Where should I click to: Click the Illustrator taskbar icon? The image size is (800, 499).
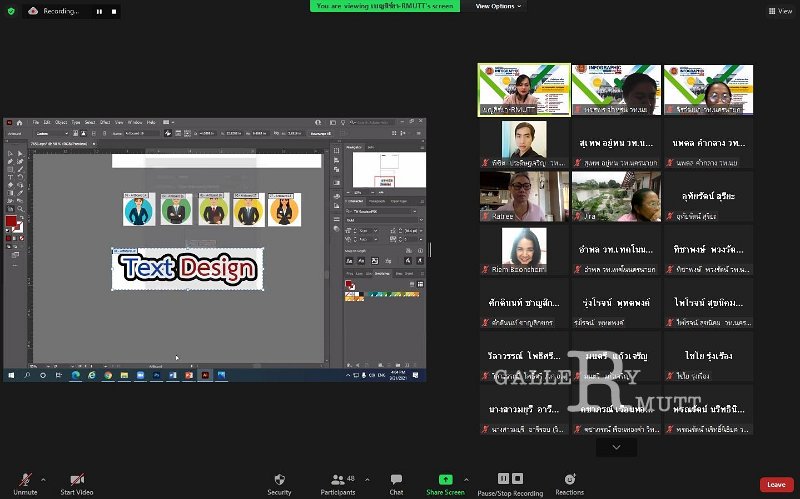click(205, 375)
